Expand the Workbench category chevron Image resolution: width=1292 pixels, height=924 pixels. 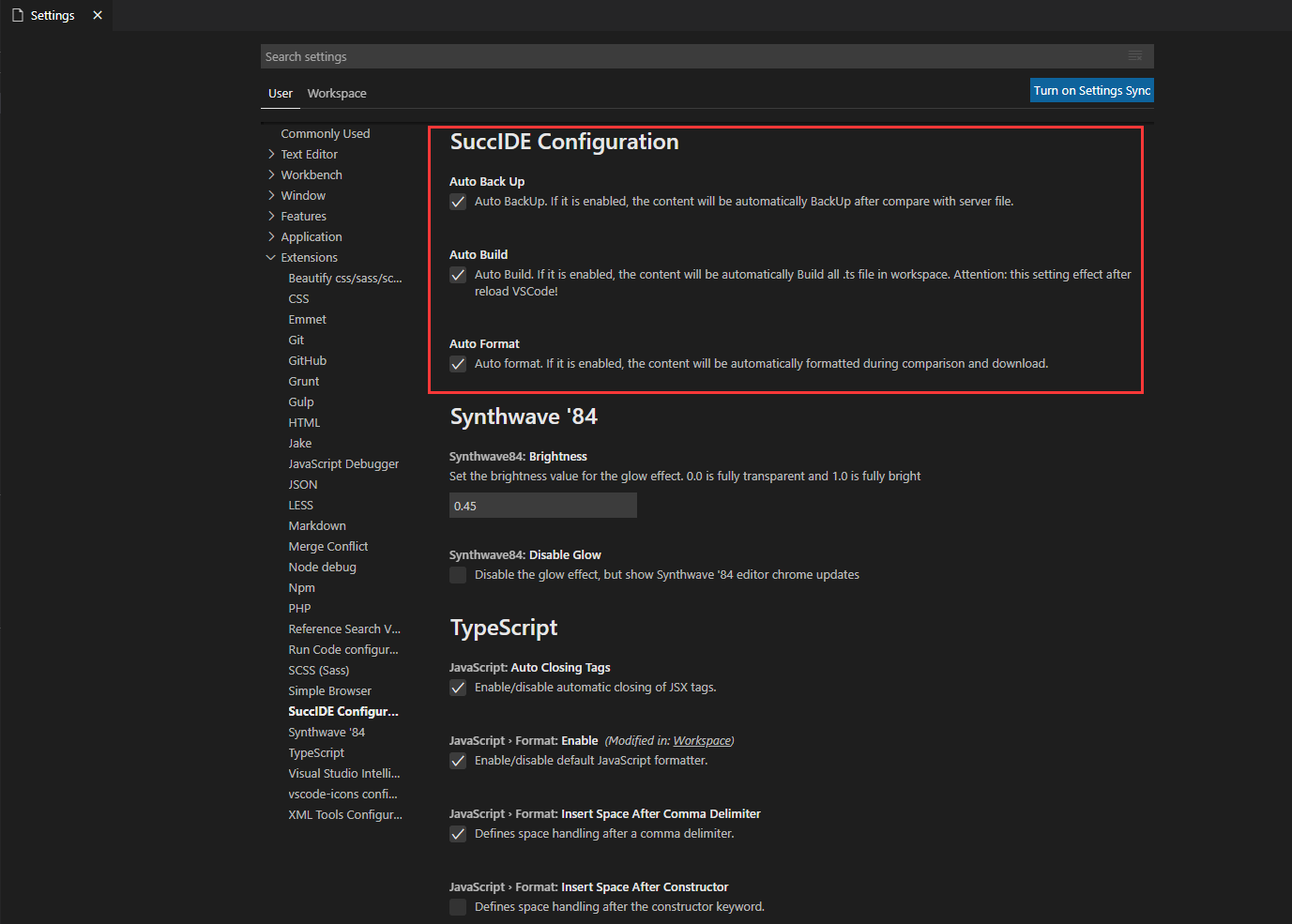pos(271,175)
